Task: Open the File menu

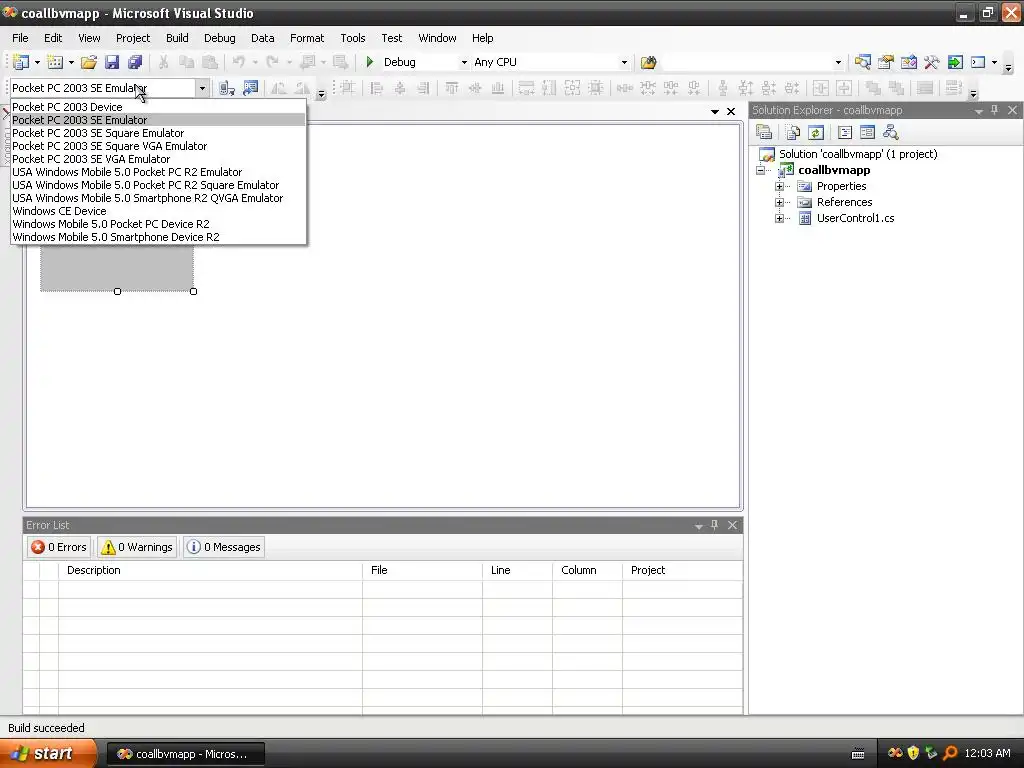Action: tap(20, 38)
